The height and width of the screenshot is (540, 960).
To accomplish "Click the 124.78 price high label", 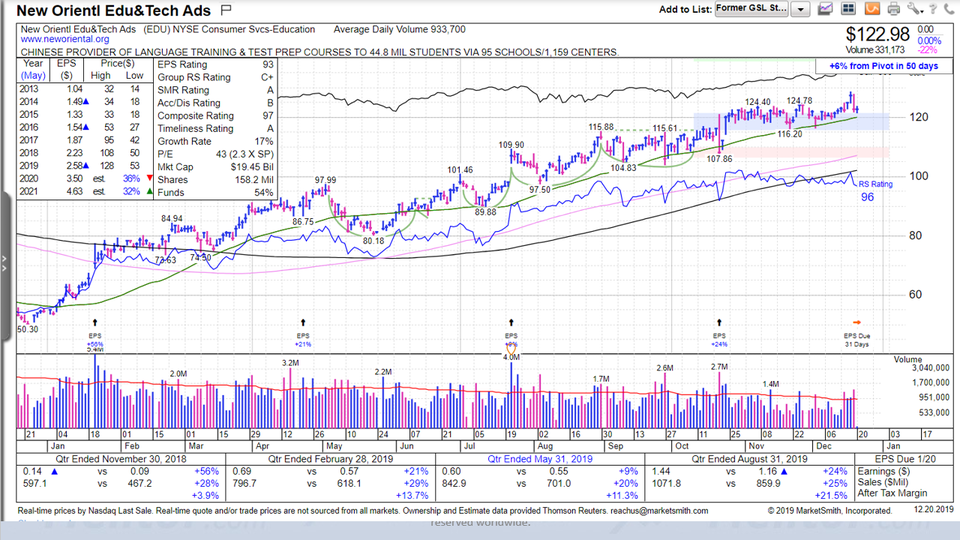I will [x=800, y=100].
